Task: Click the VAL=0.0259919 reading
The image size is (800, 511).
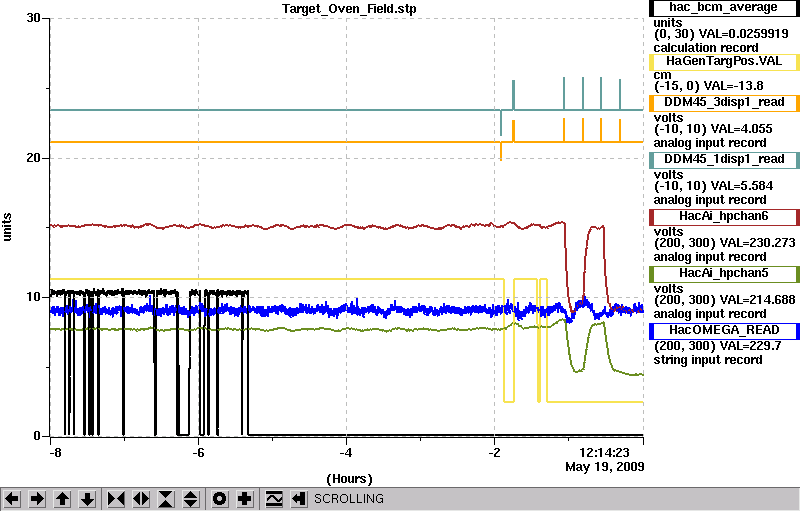Action: point(743,34)
